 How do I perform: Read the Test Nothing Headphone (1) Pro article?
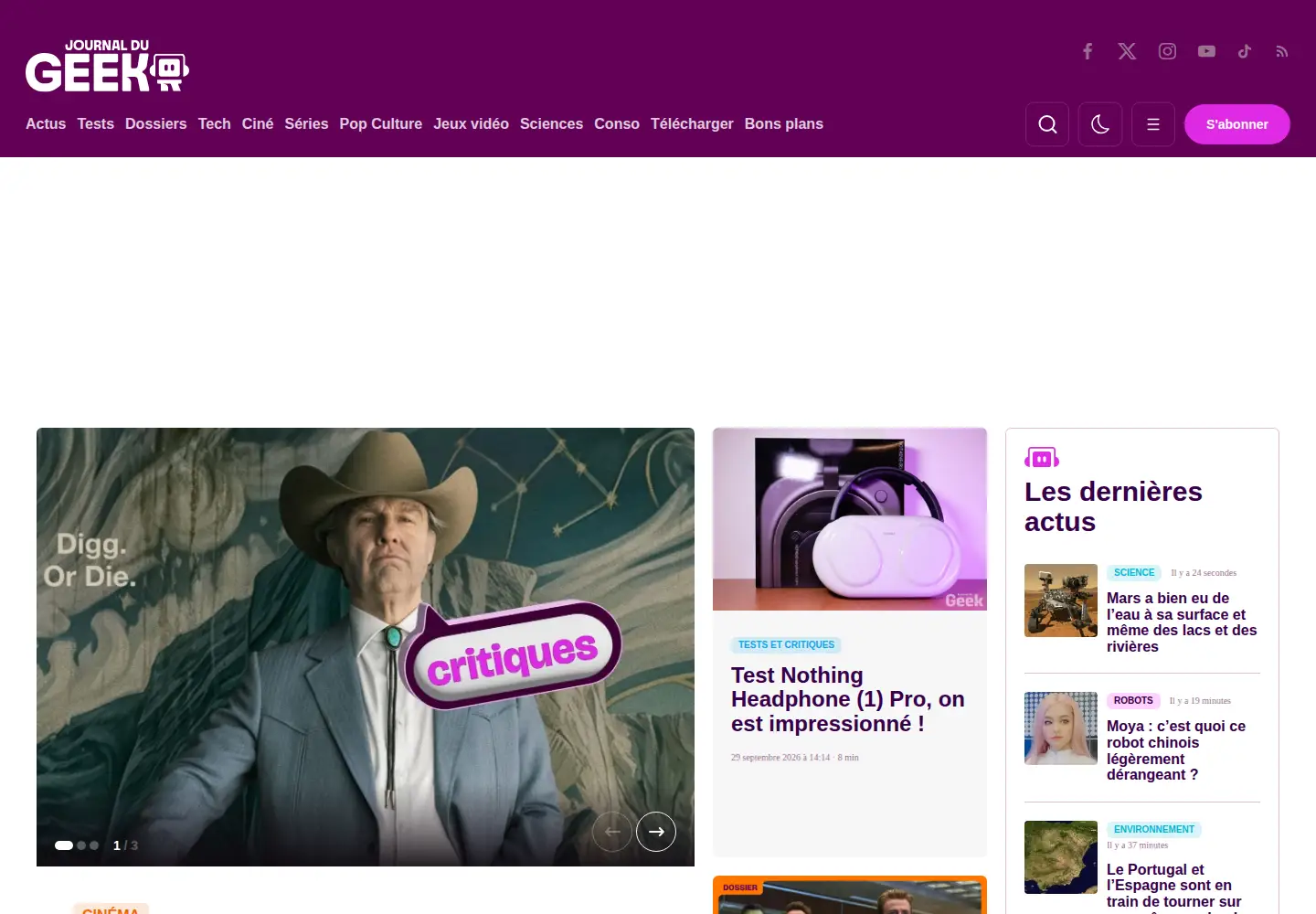click(x=848, y=699)
